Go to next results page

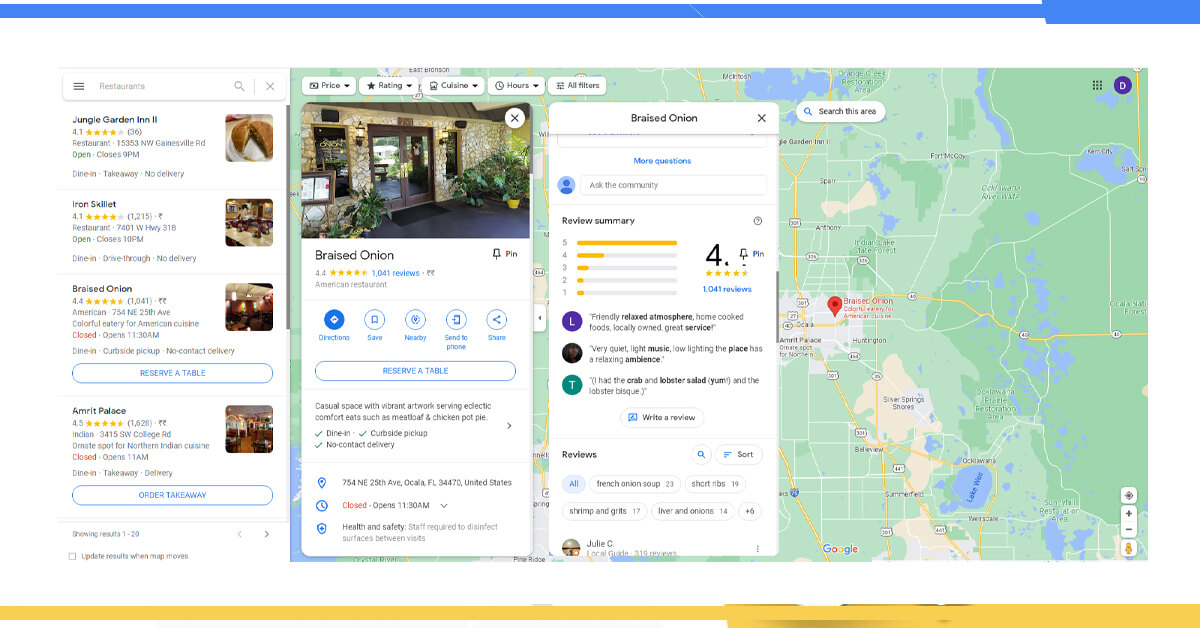(267, 534)
